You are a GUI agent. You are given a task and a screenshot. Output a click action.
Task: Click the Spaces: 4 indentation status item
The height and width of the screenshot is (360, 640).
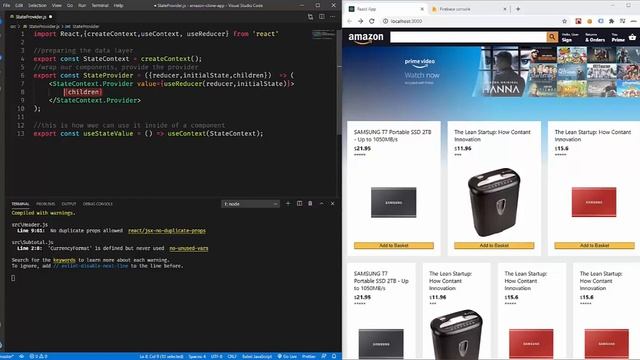point(197,356)
